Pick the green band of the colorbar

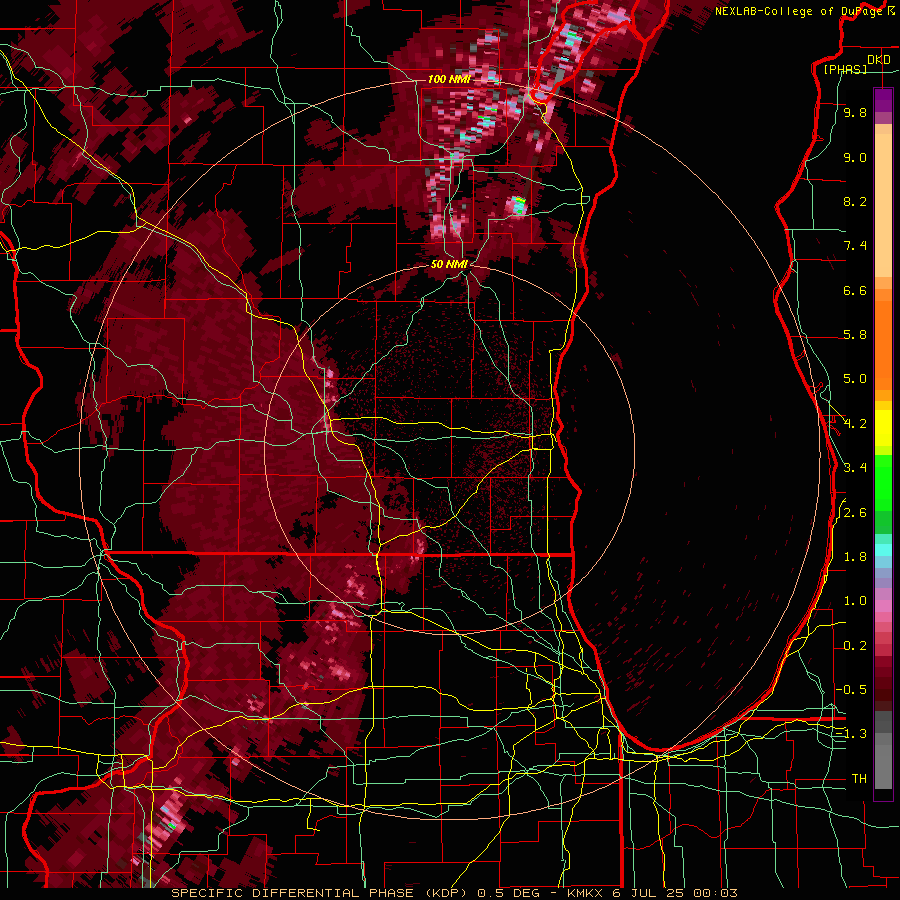[x=883, y=485]
